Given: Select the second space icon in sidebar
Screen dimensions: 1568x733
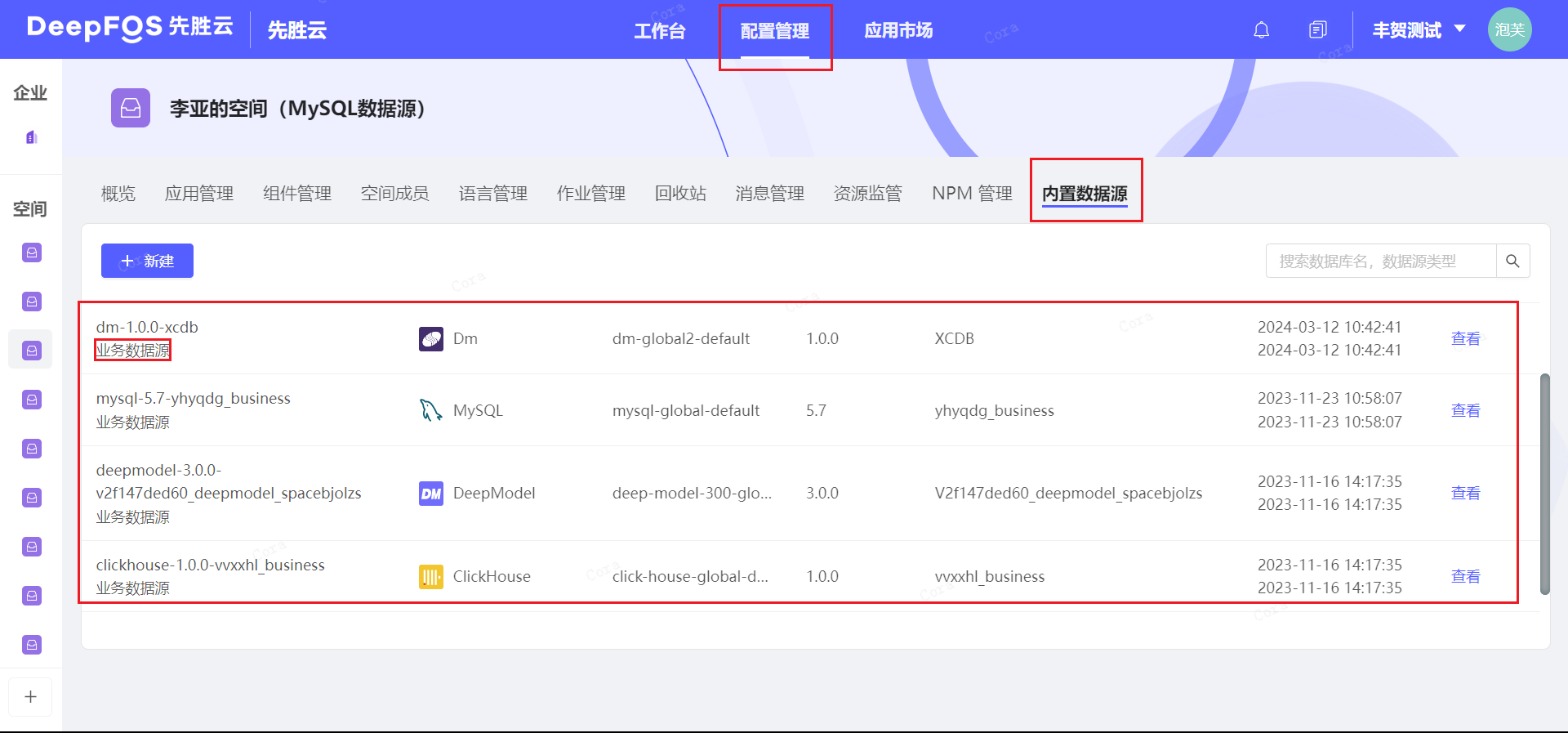Looking at the screenshot, I should (31, 302).
